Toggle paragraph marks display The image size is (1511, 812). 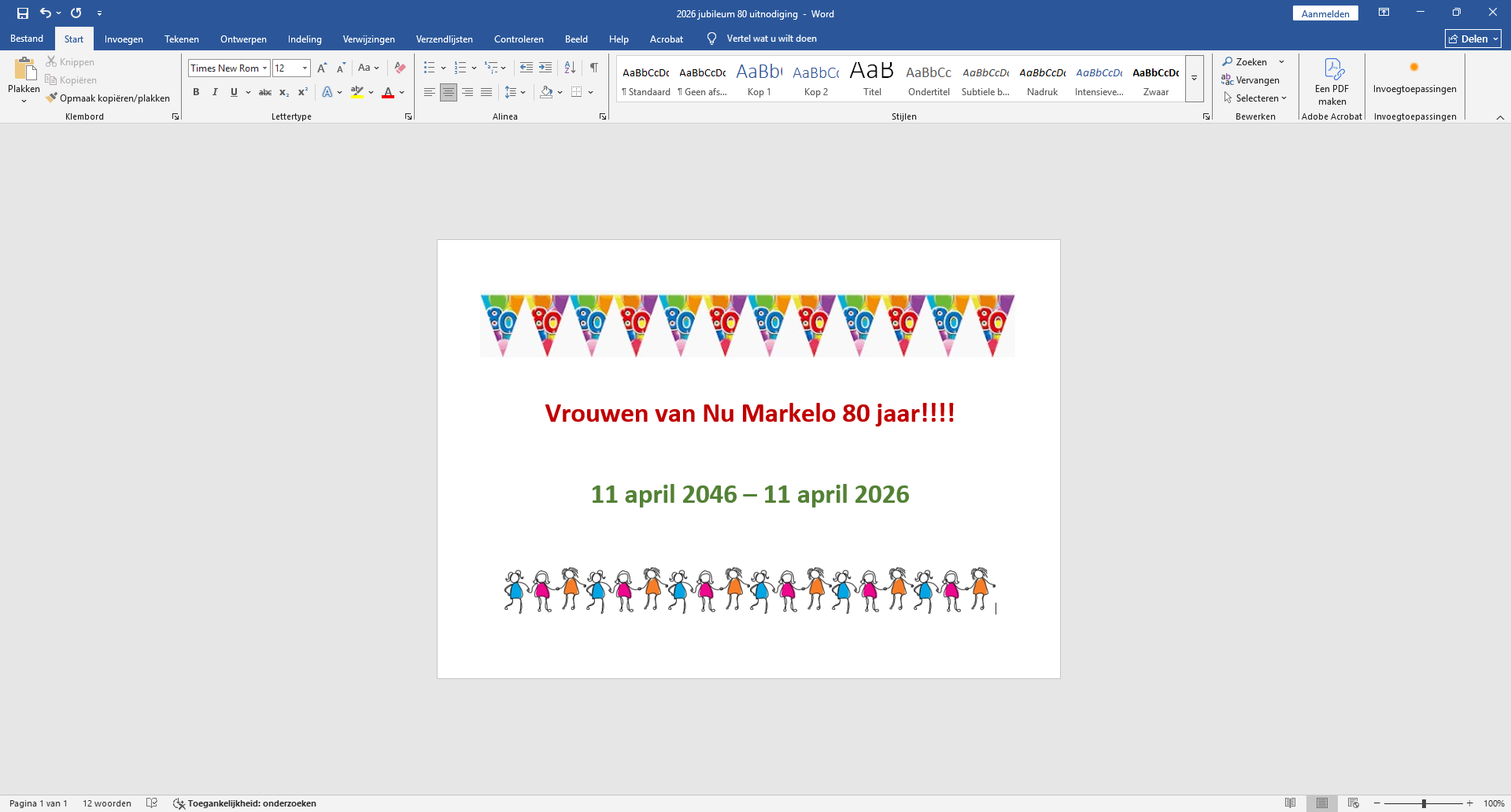(x=594, y=68)
